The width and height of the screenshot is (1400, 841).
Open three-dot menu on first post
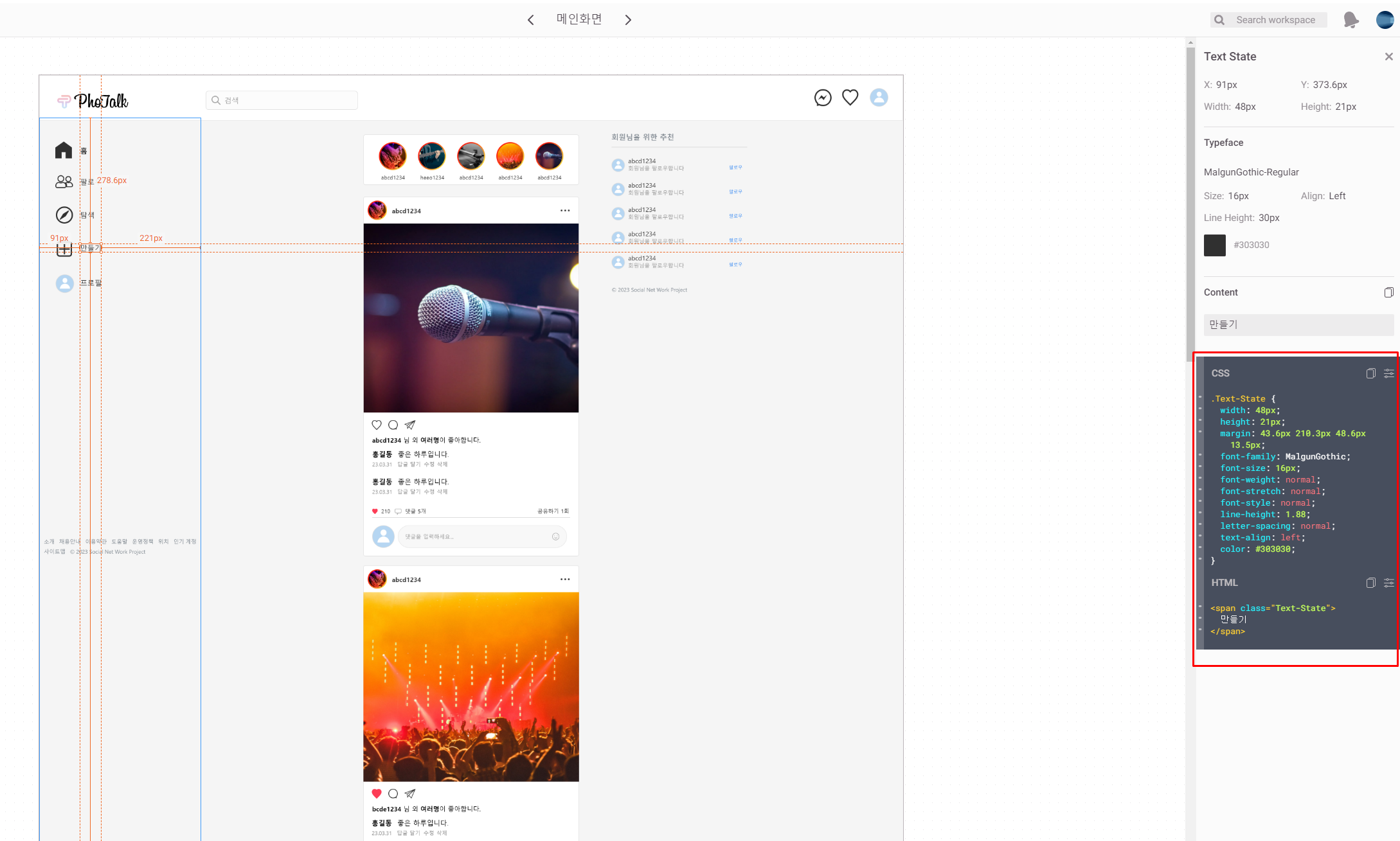564,211
